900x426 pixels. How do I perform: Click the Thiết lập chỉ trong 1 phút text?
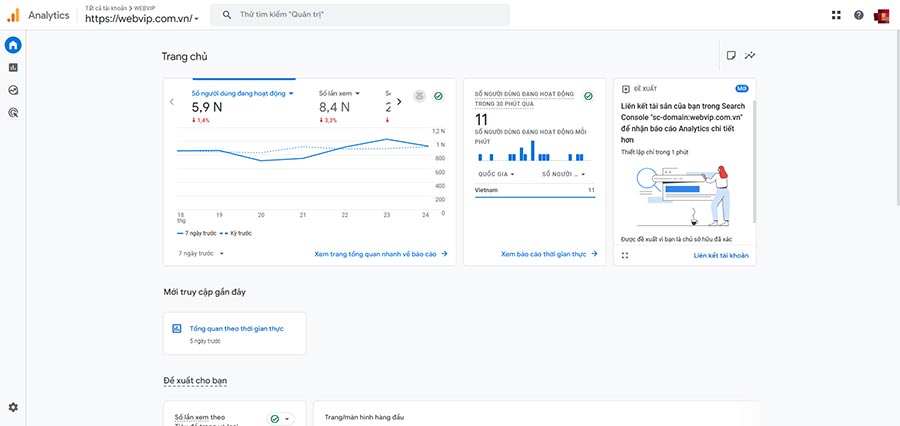(654, 152)
